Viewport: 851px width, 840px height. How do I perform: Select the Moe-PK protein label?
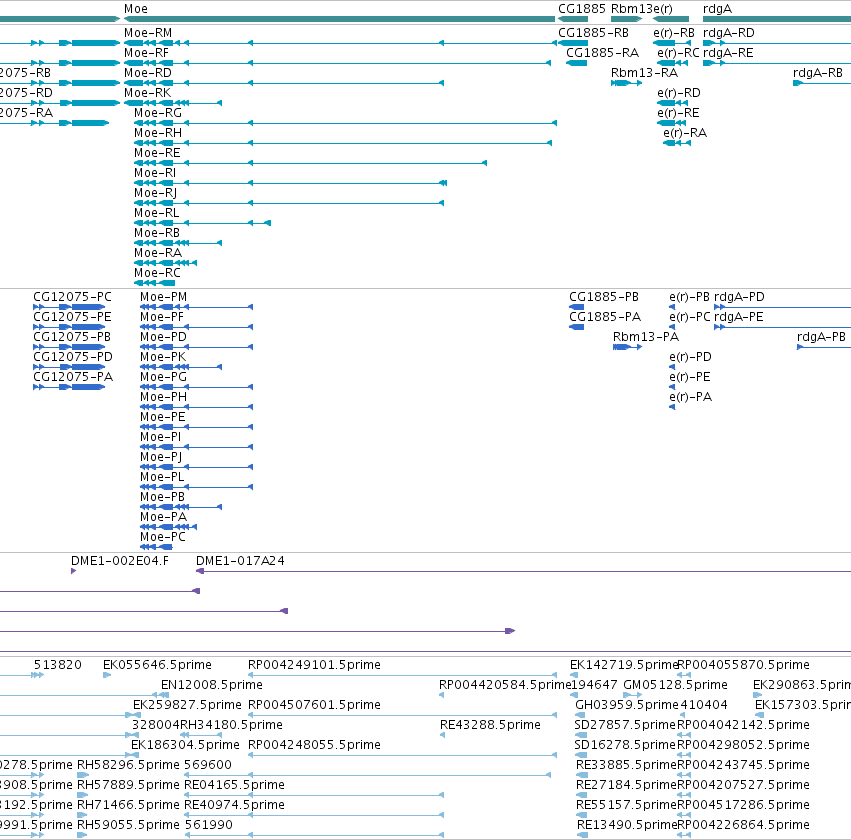click(163, 358)
